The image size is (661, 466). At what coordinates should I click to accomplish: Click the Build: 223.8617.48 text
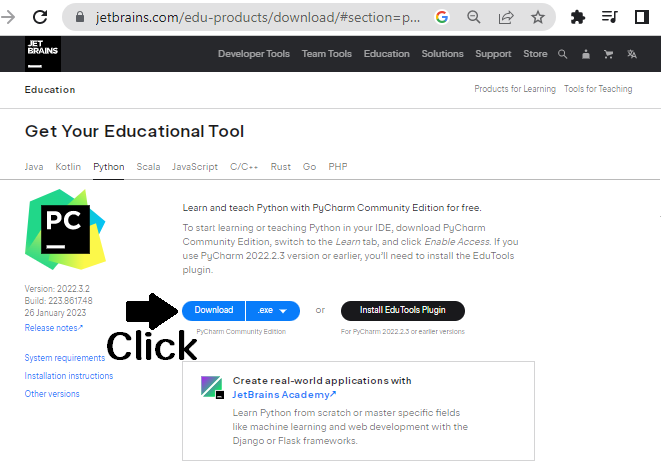point(58,301)
